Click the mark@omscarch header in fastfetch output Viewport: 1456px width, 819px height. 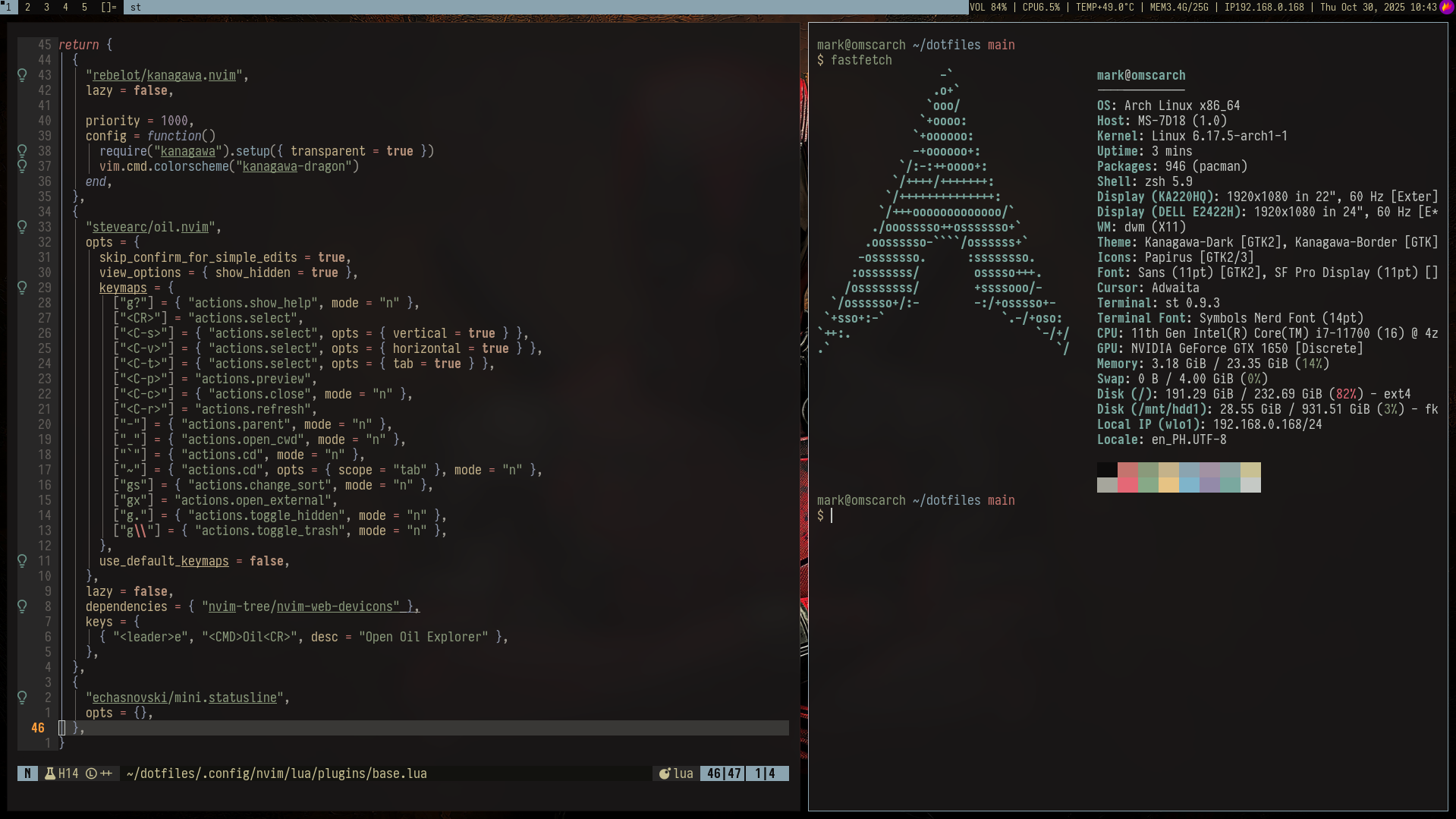click(x=1141, y=75)
